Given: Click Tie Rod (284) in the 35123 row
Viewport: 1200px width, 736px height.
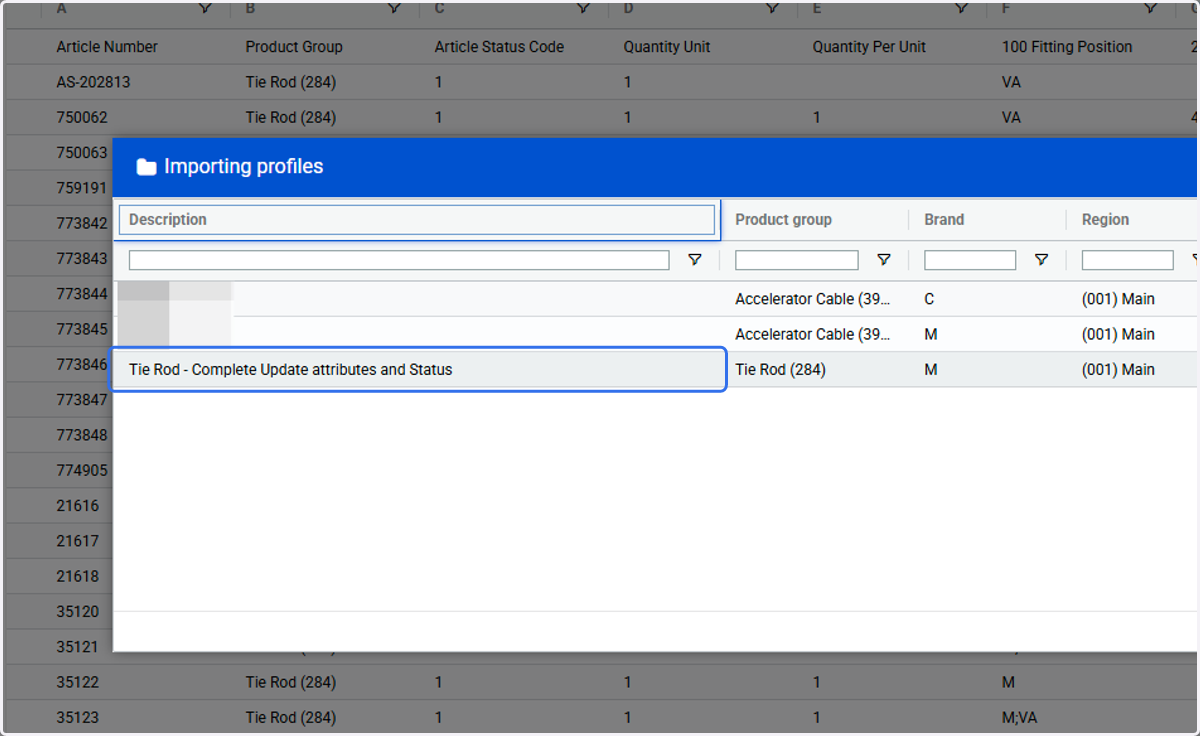Looking at the screenshot, I should pos(291,717).
